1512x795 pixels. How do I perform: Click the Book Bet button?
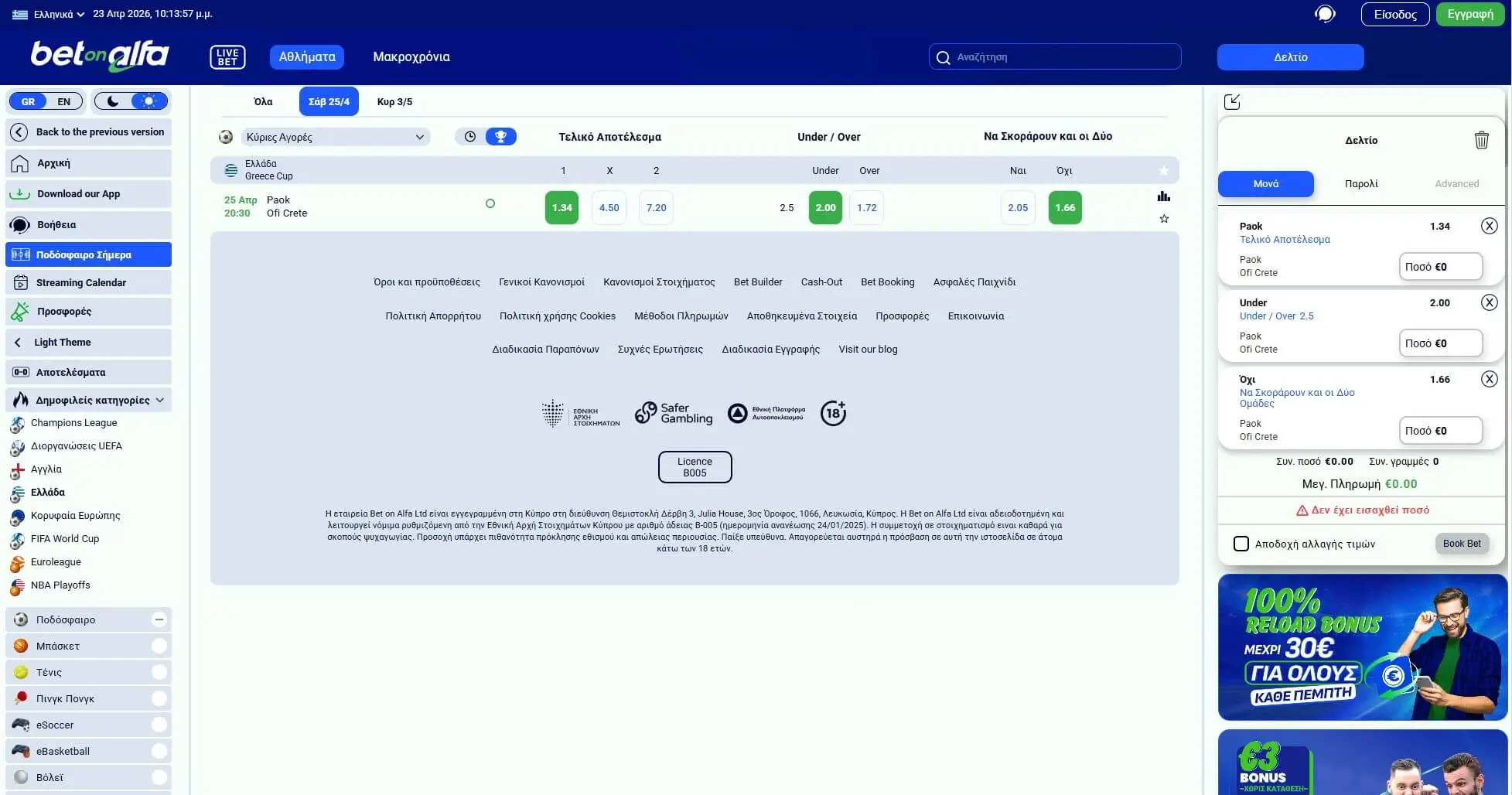(x=1462, y=544)
